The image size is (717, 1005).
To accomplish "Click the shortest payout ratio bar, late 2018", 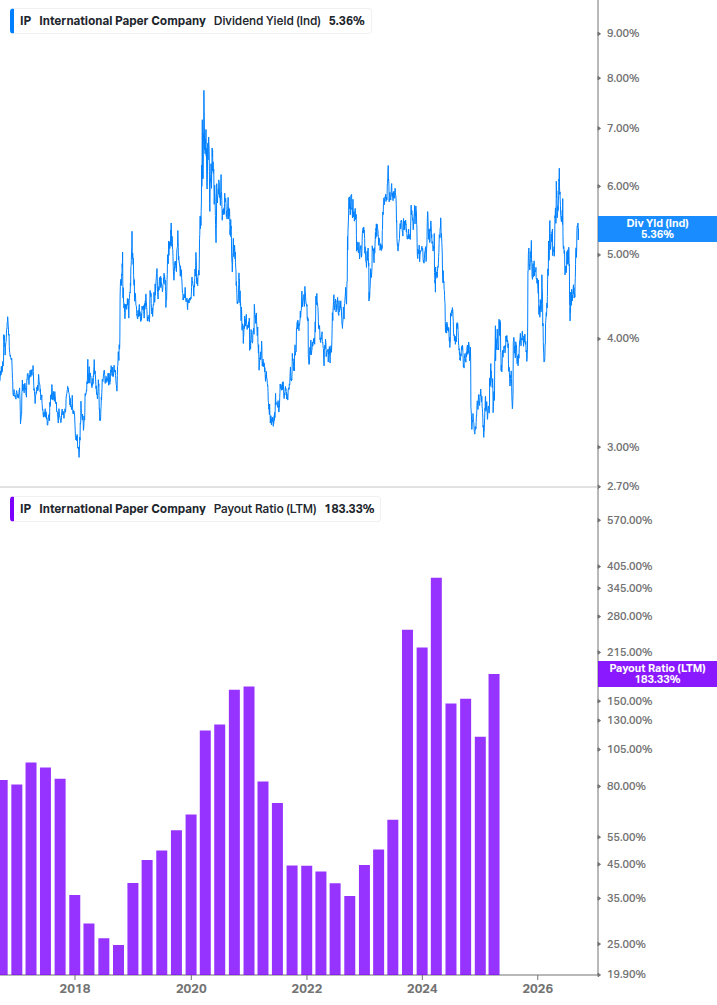I will coord(119,960).
